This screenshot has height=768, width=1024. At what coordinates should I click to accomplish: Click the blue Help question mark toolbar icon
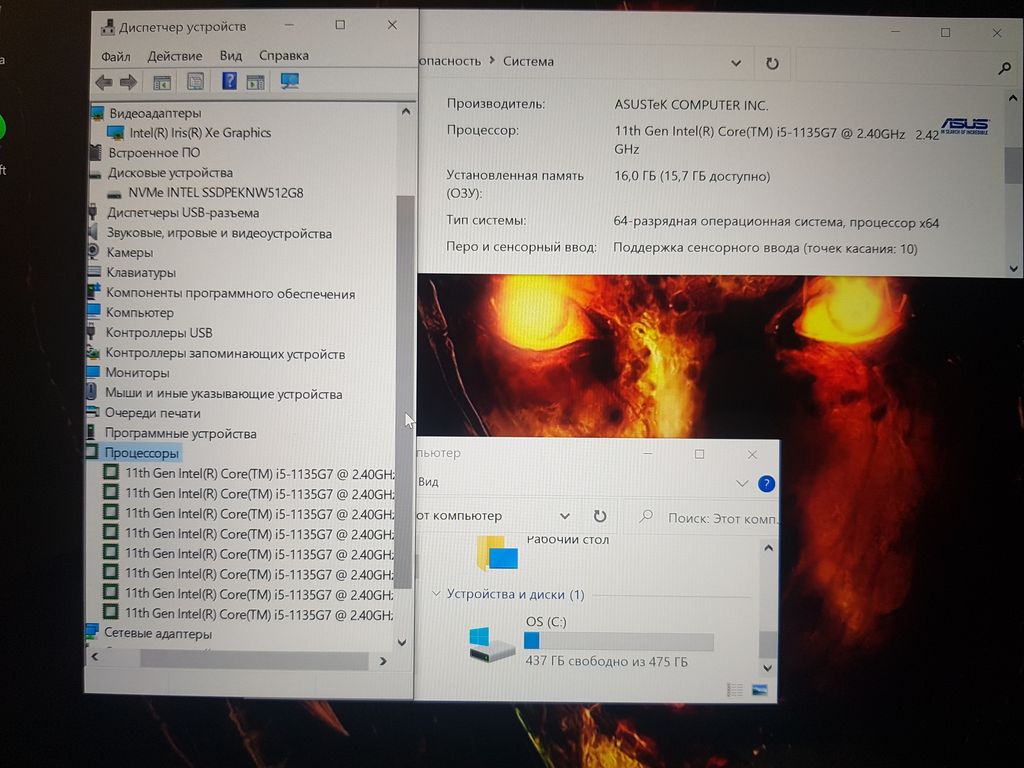point(229,82)
